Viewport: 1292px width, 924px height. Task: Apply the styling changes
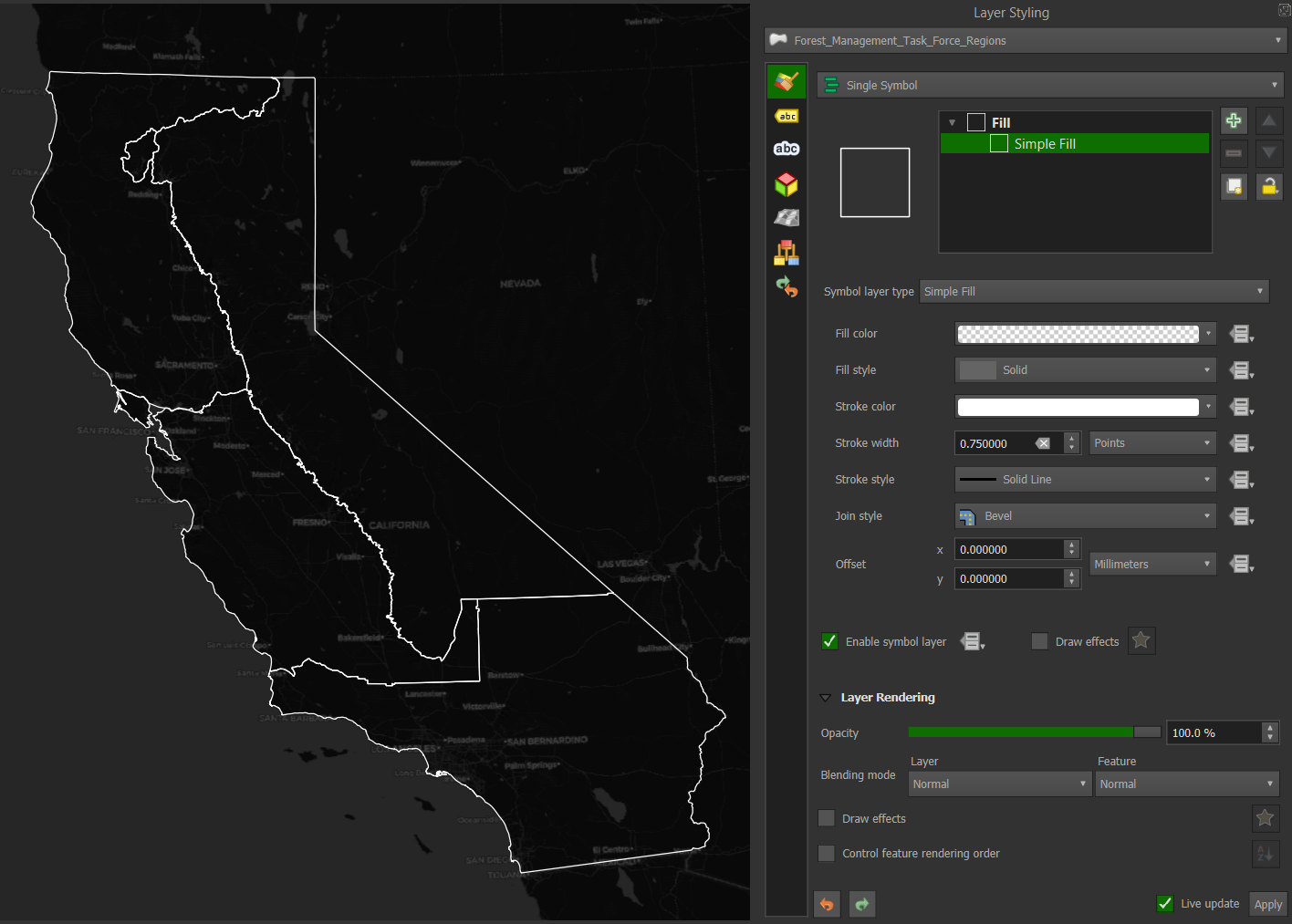(1267, 904)
